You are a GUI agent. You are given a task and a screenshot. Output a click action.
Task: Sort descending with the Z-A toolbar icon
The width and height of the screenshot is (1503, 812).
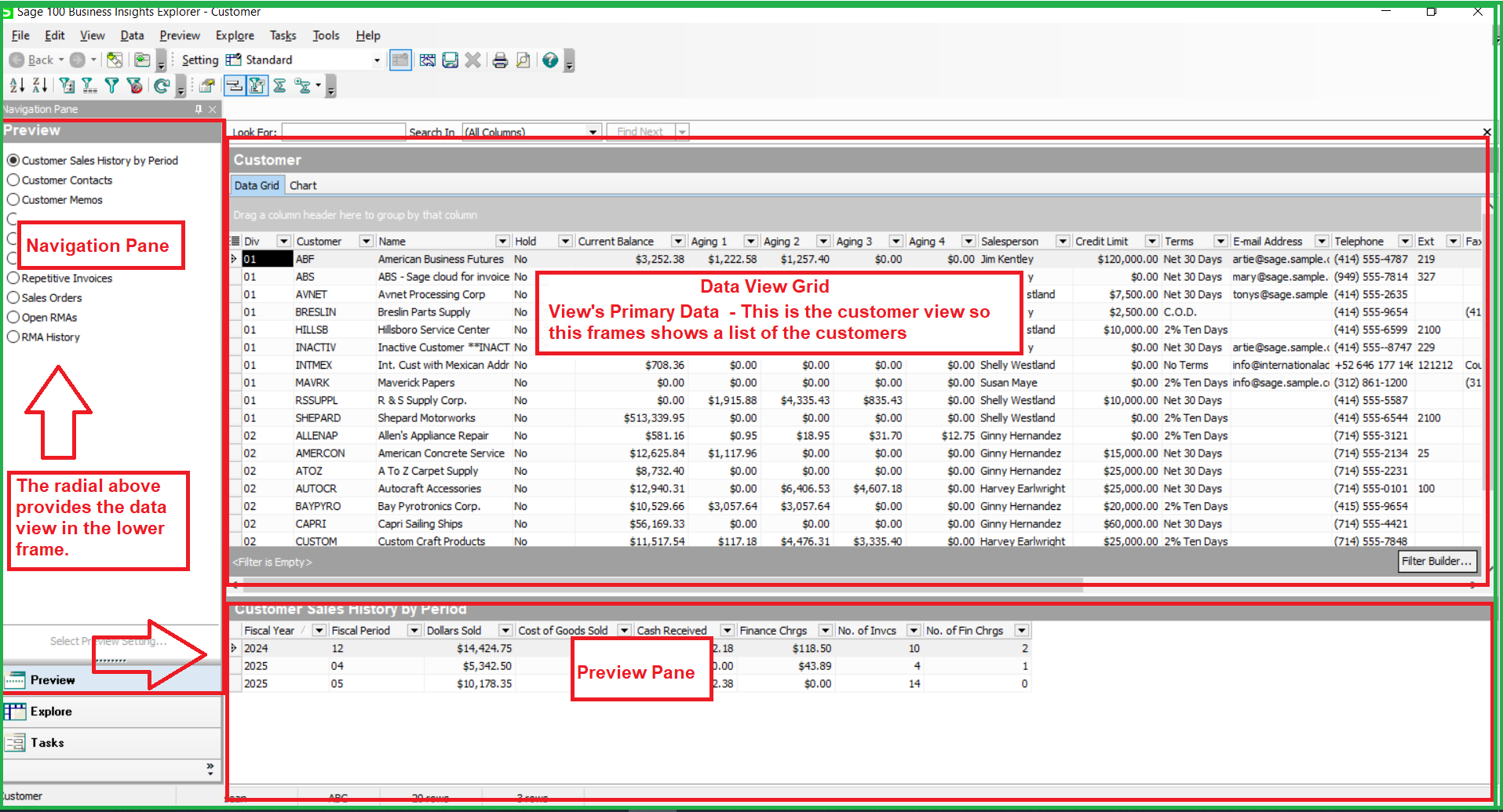pos(39,86)
